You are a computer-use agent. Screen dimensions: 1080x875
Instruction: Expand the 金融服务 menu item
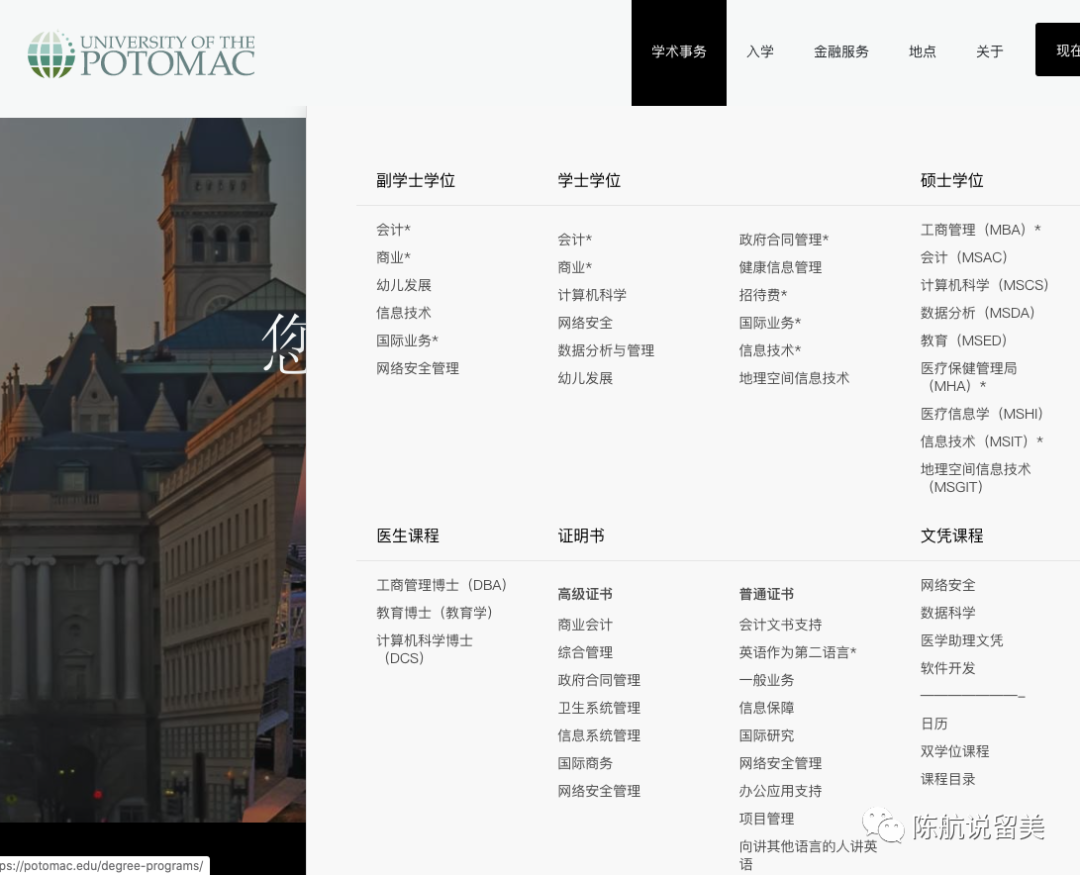coord(841,52)
